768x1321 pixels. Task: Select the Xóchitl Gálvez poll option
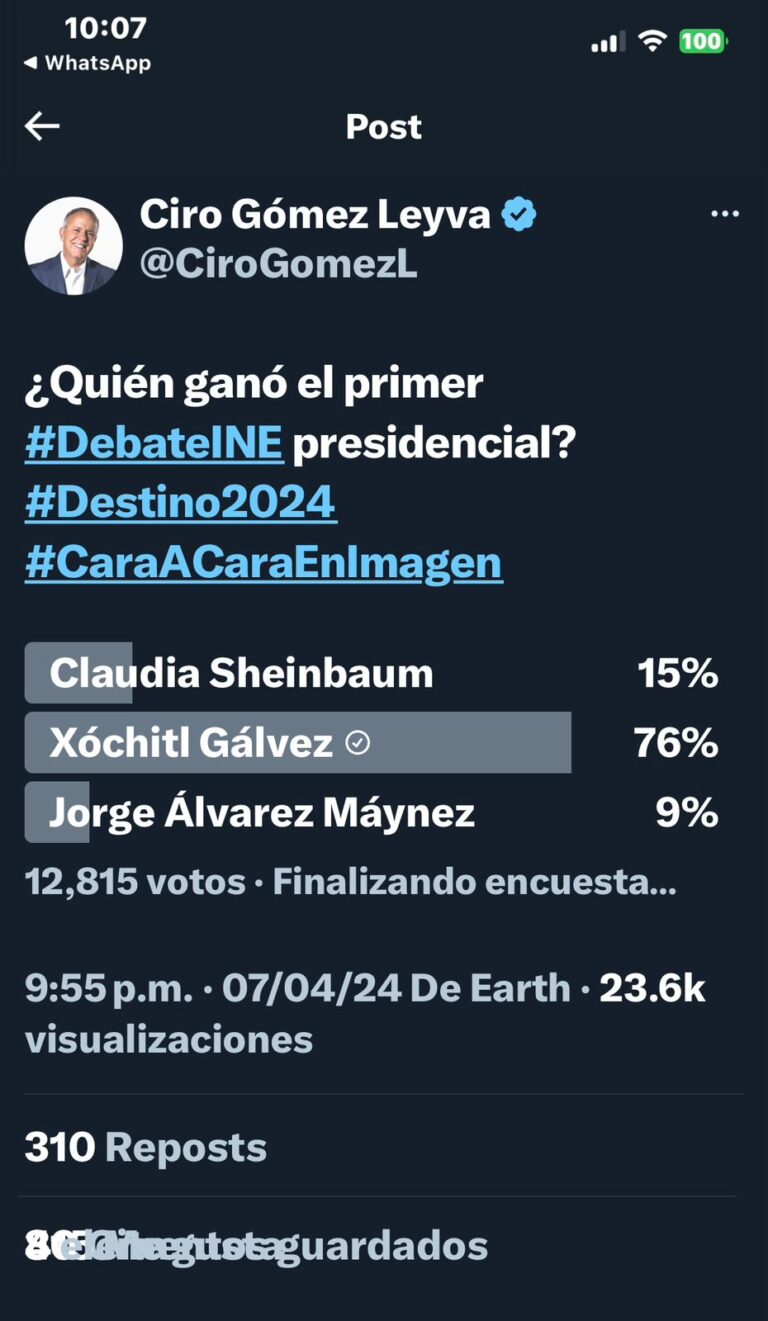pyautogui.click(x=372, y=743)
